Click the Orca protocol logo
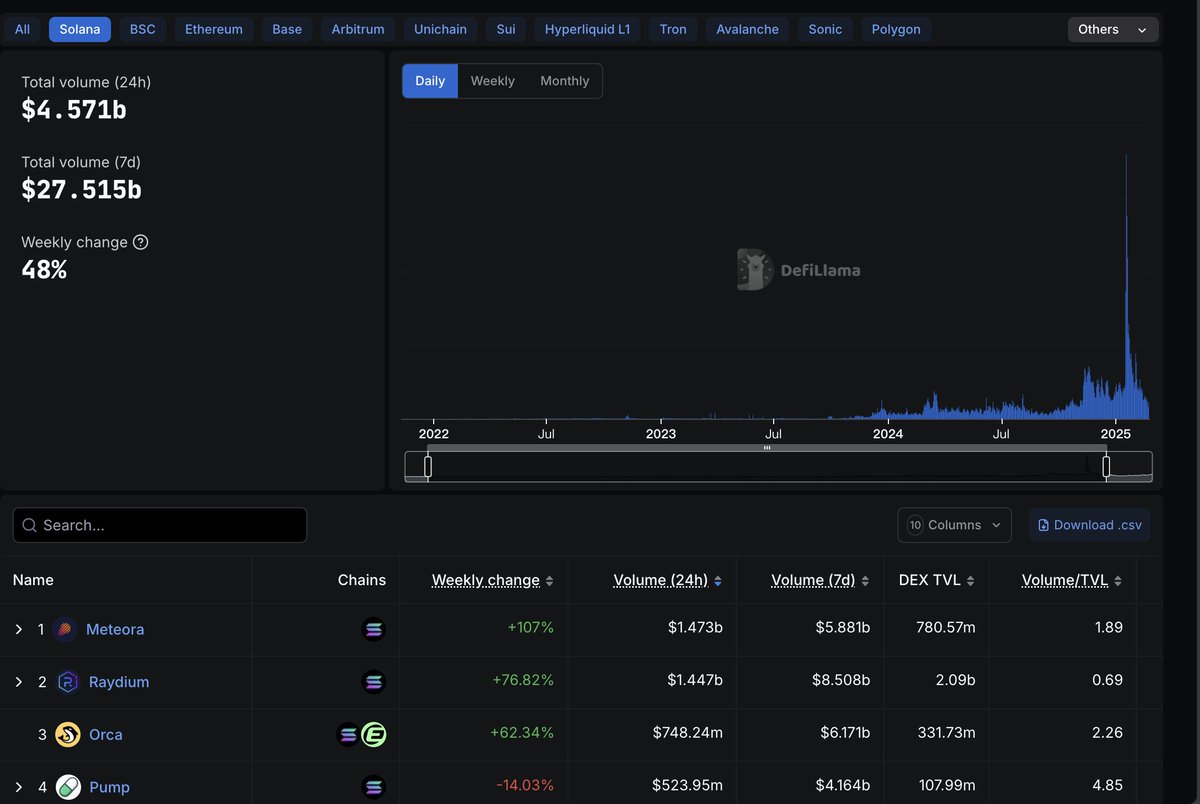The width and height of the screenshot is (1200, 804). click(67, 734)
